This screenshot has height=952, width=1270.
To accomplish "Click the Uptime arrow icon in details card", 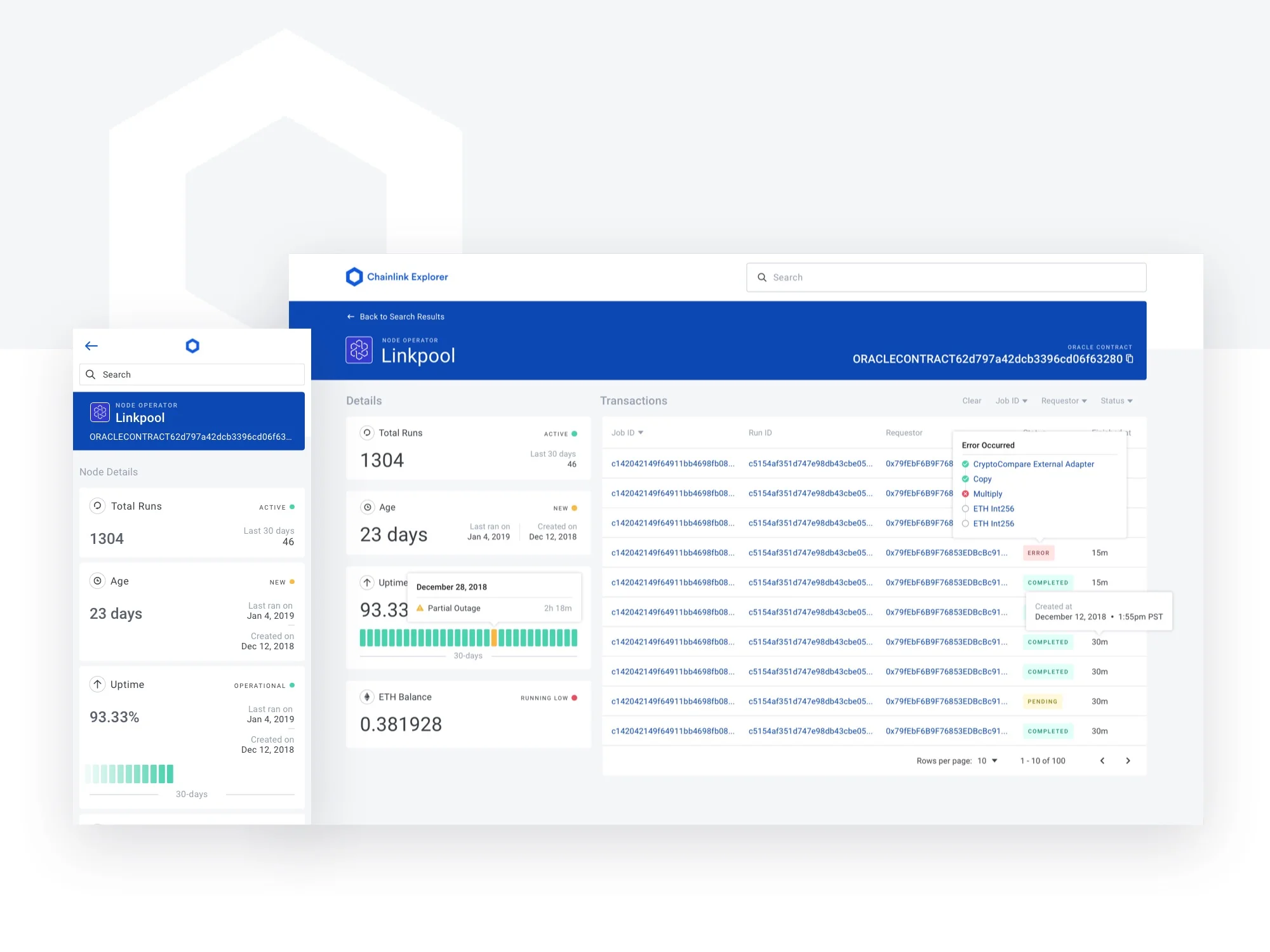I will pos(367,583).
